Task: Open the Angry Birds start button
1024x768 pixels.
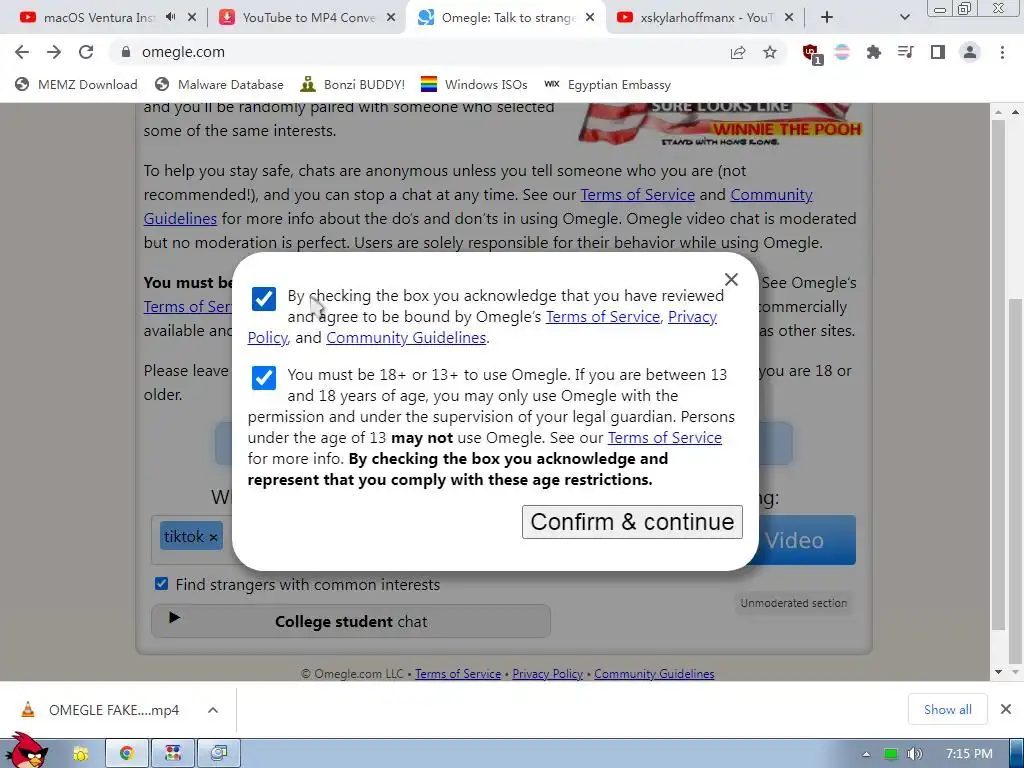Action: pyautogui.click(x=25, y=751)
